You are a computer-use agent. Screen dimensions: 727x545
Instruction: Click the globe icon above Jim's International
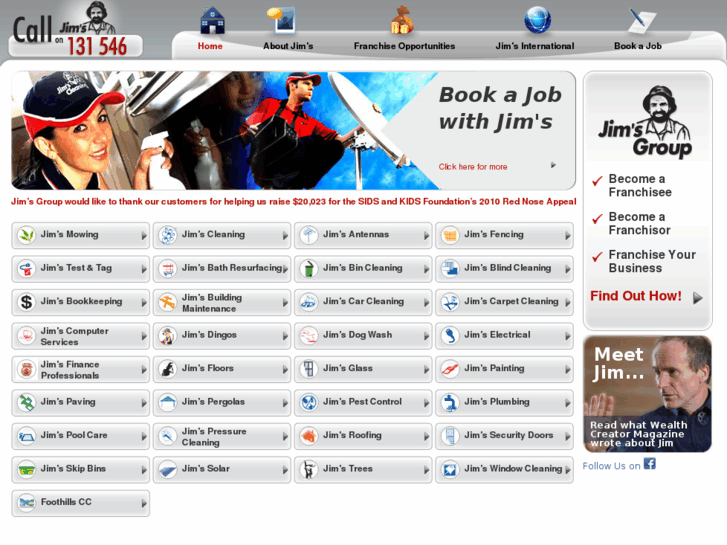click(x=537, y=20)
